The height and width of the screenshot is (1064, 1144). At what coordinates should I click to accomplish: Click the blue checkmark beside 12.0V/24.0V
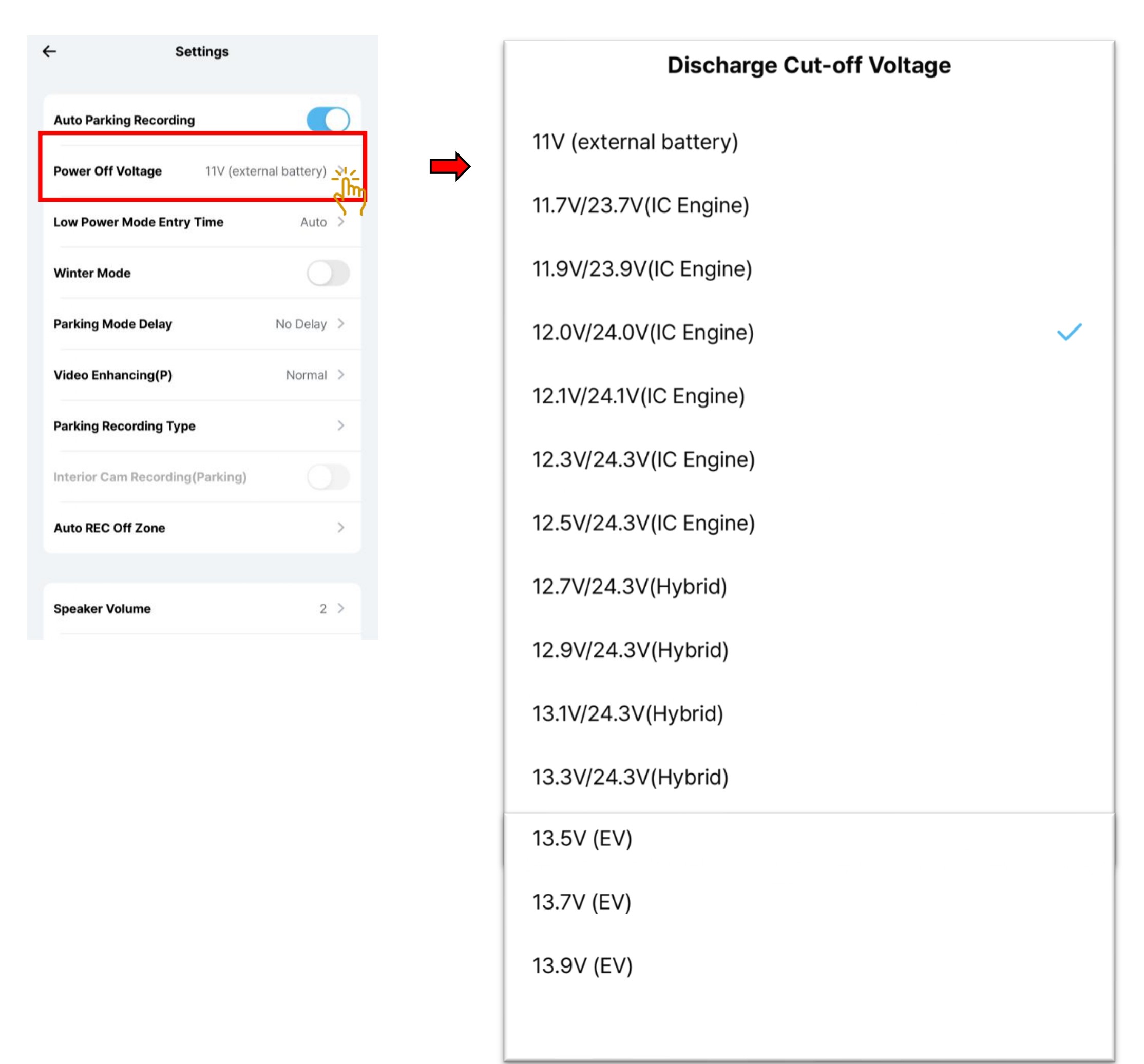pyautogui.click(x=1069, y=332)
